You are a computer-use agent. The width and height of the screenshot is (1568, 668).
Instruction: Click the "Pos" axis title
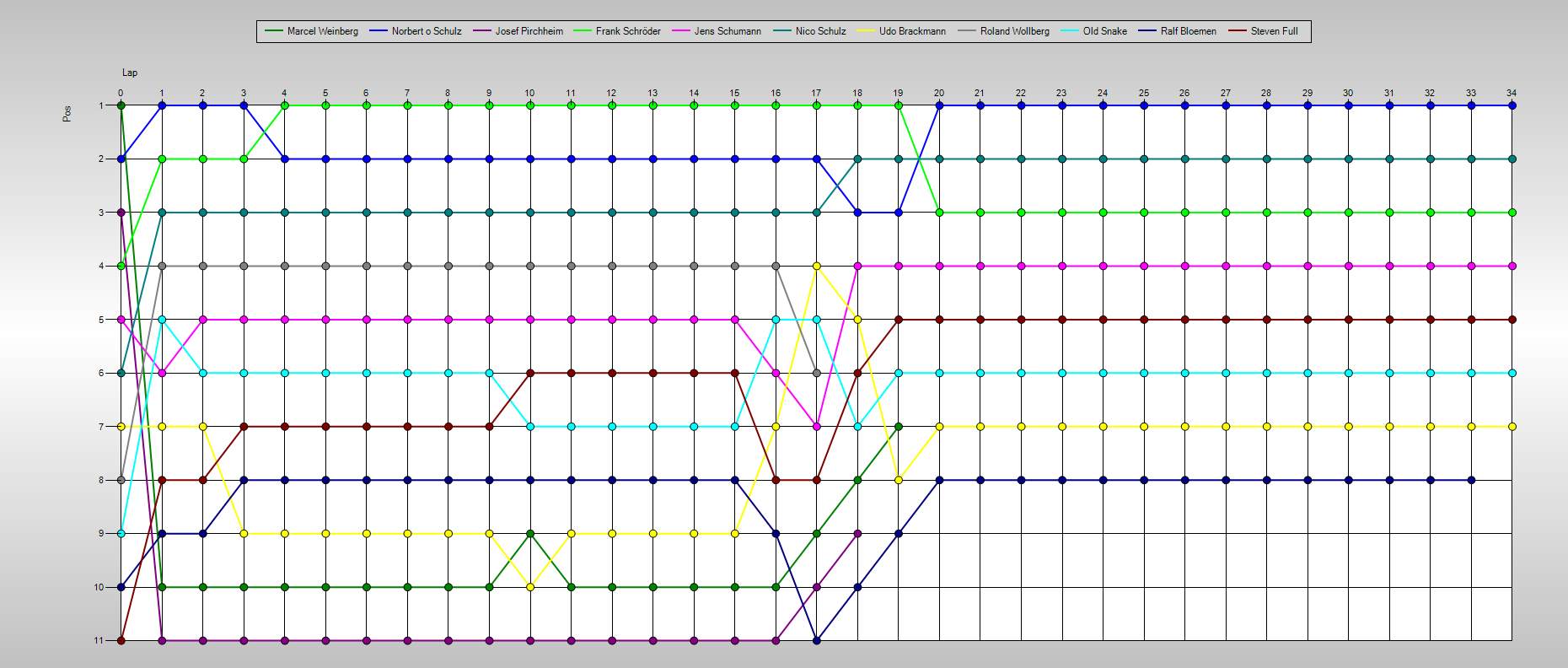pos(67,114)
